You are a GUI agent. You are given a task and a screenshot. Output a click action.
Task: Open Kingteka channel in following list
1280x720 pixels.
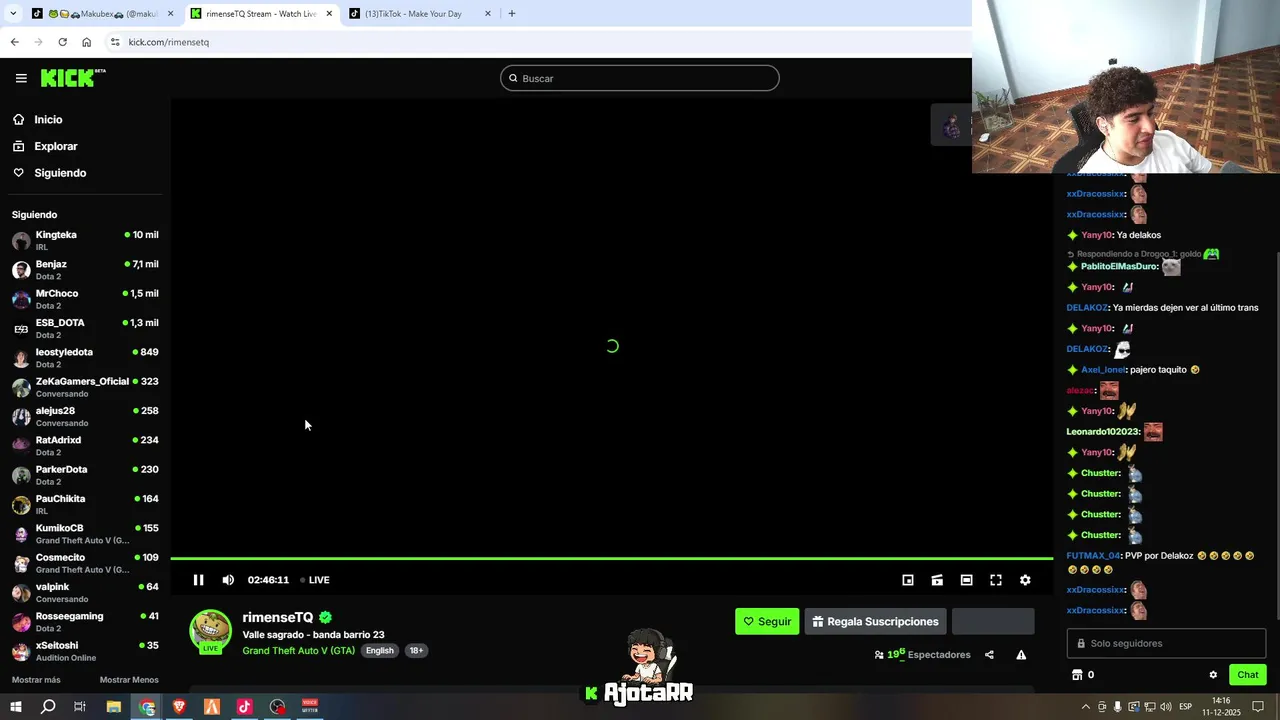point(85,241)
